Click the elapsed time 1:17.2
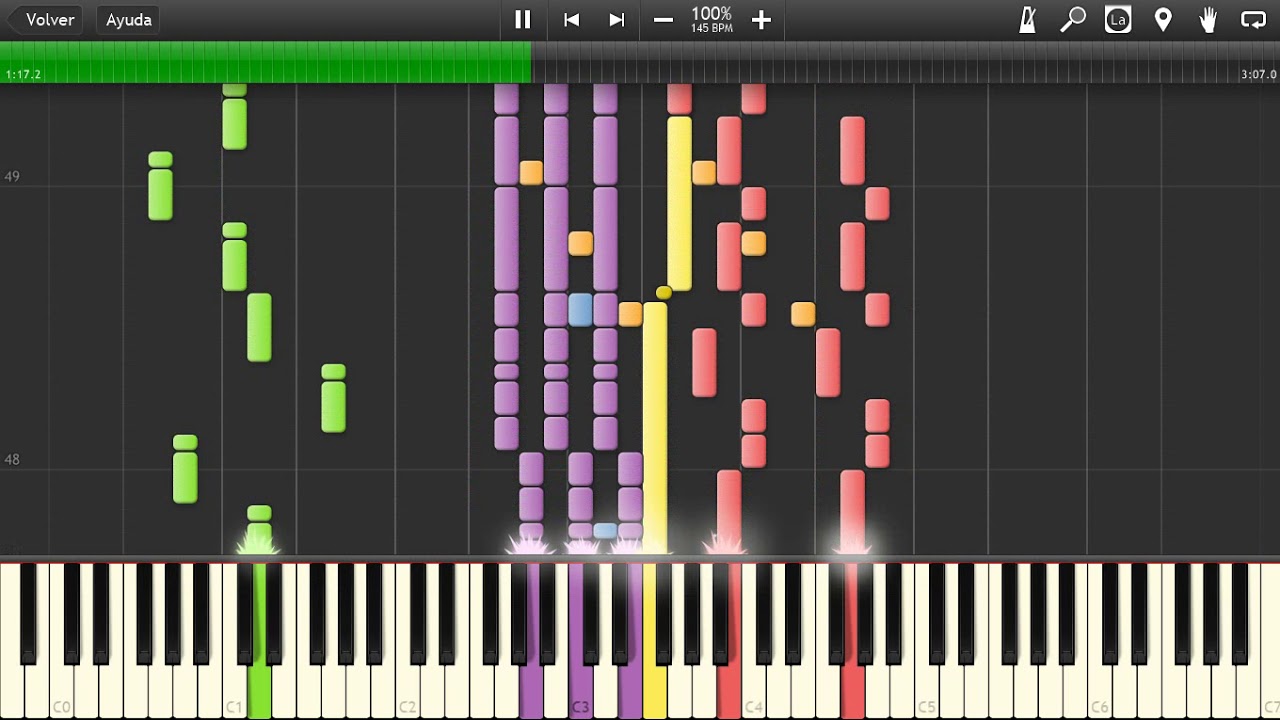 tap(23, 75)
